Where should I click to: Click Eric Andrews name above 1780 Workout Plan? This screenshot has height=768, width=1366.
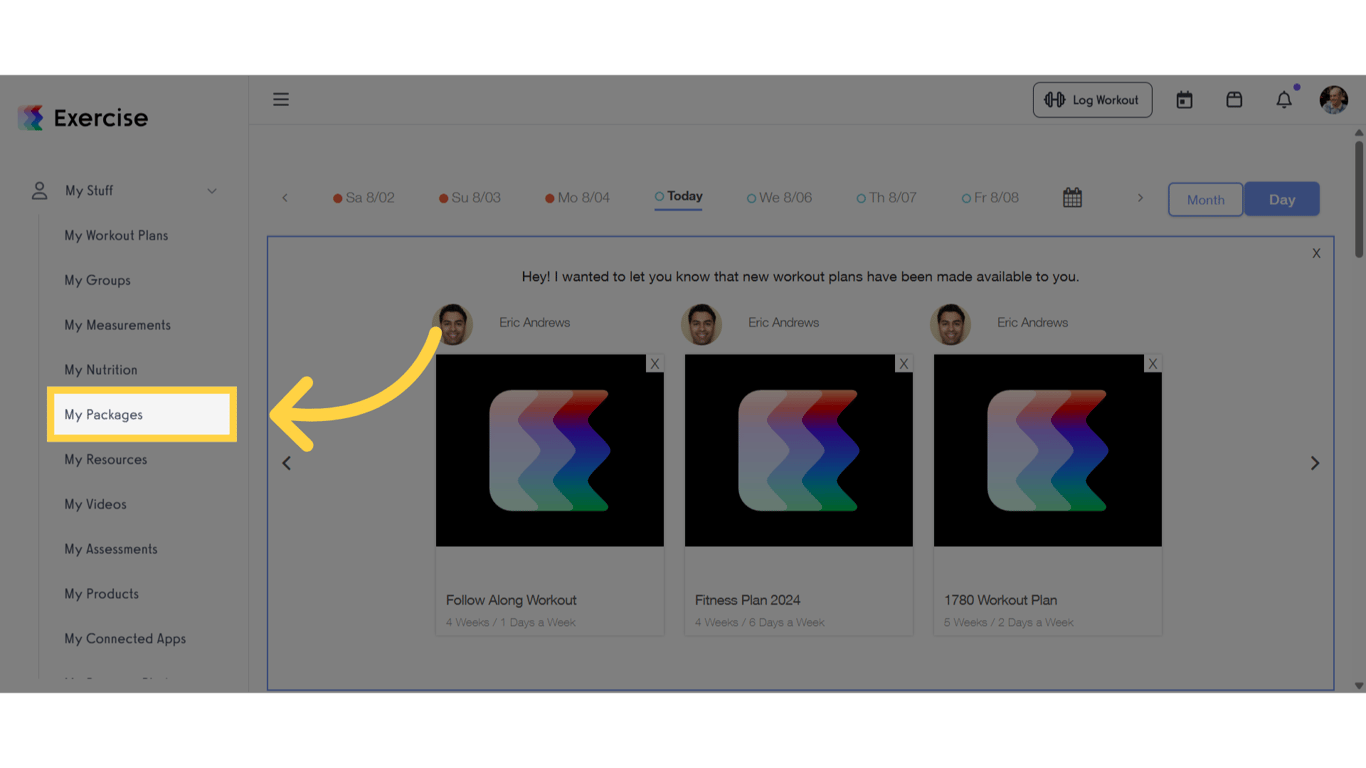click(1033, 323)
